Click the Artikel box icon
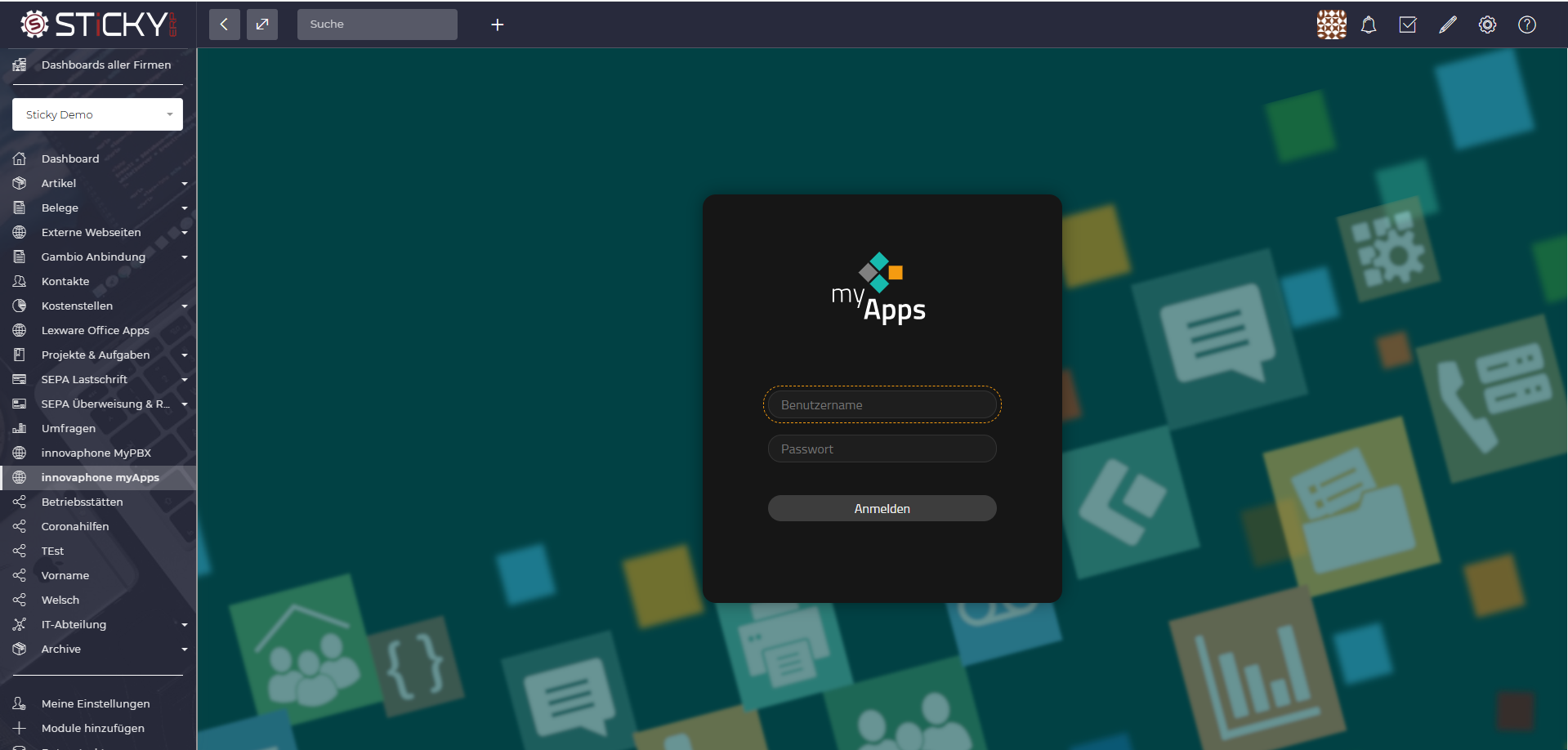This screenshot has height=750, width=1568. click(x=20, y=183)
